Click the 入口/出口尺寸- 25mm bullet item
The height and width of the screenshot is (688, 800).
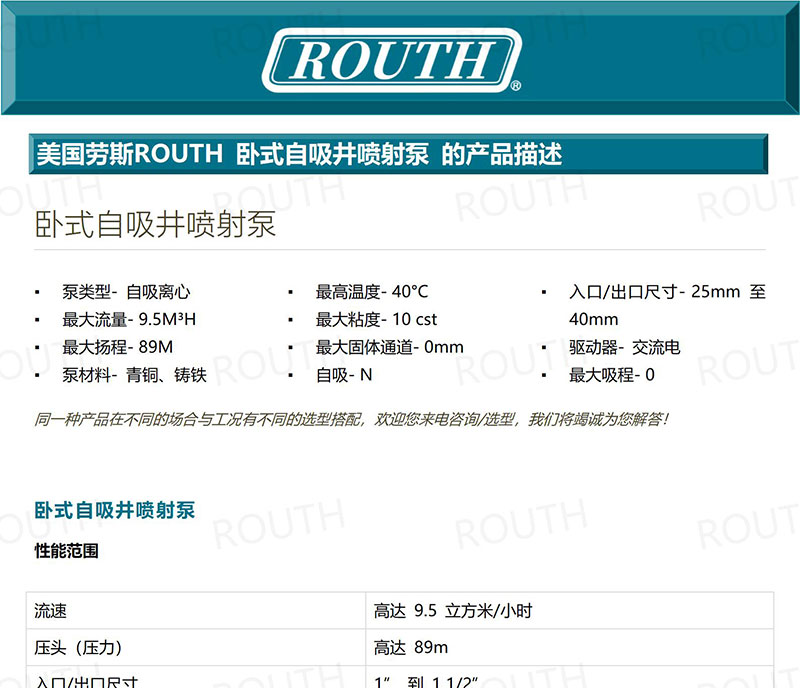(666, 292)
